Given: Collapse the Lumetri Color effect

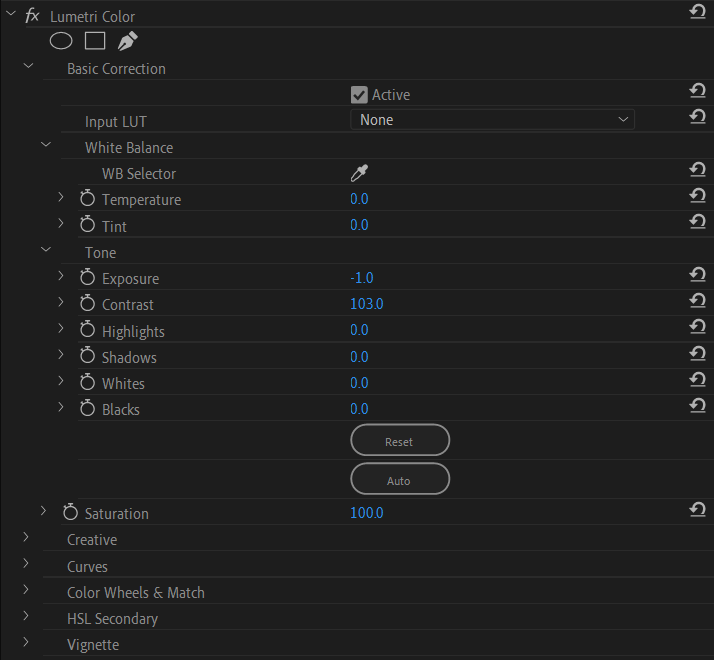Looking at the screenshot, I should (10, 14).
